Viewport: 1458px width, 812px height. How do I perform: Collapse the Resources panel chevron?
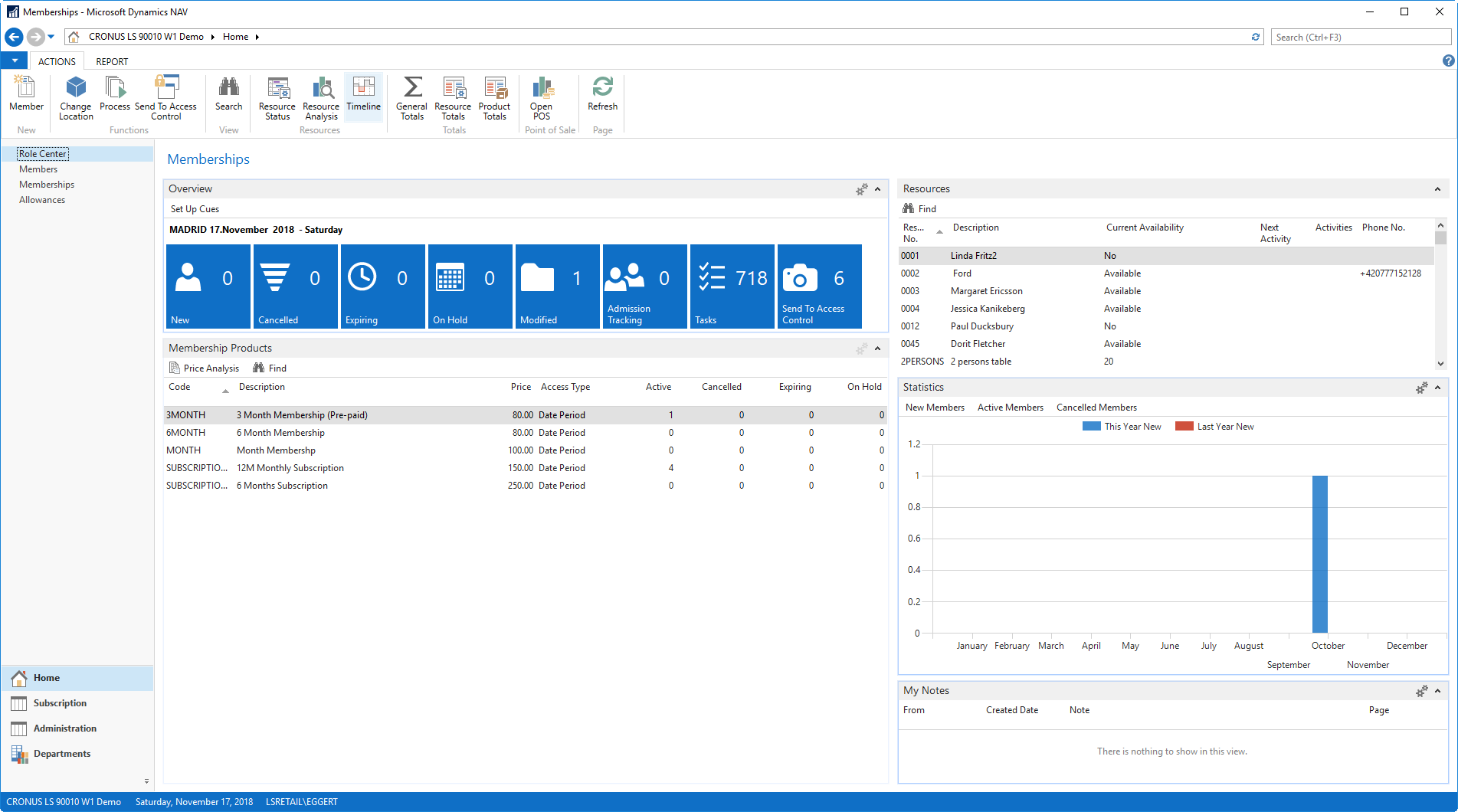1437,189
